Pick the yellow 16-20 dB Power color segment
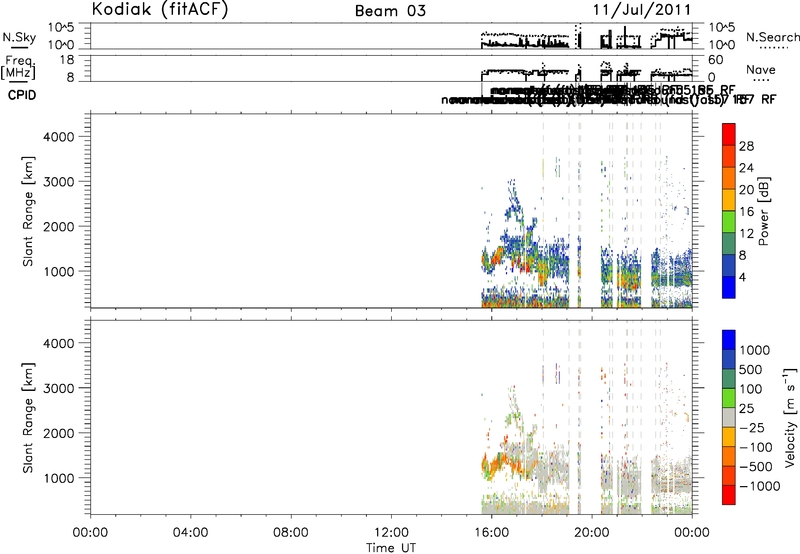 [x=729, y=200]
